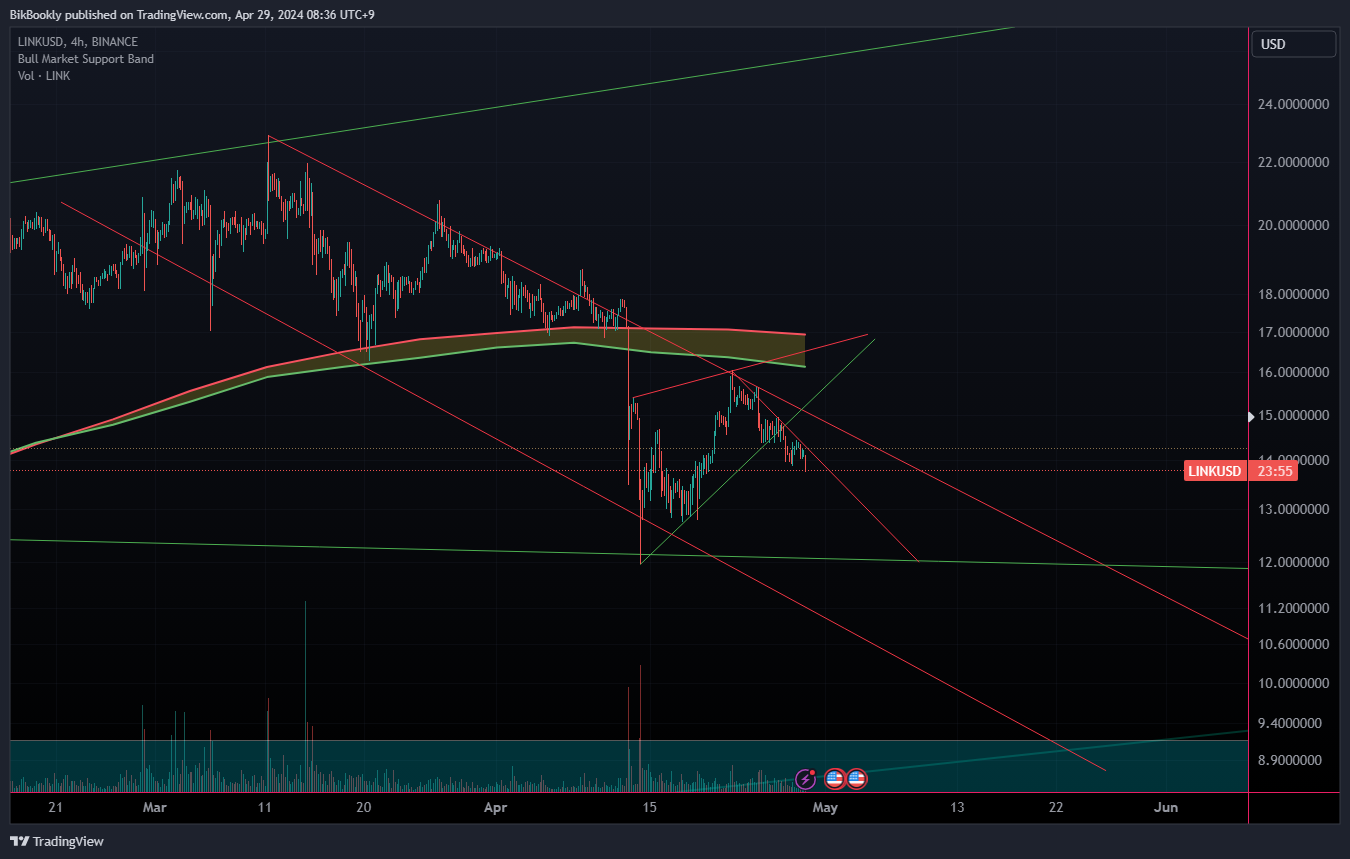The width and height of the screenshot is (1350, 859).
Task: Click the 13 date label on the time axis
Action: click(957, 807)
